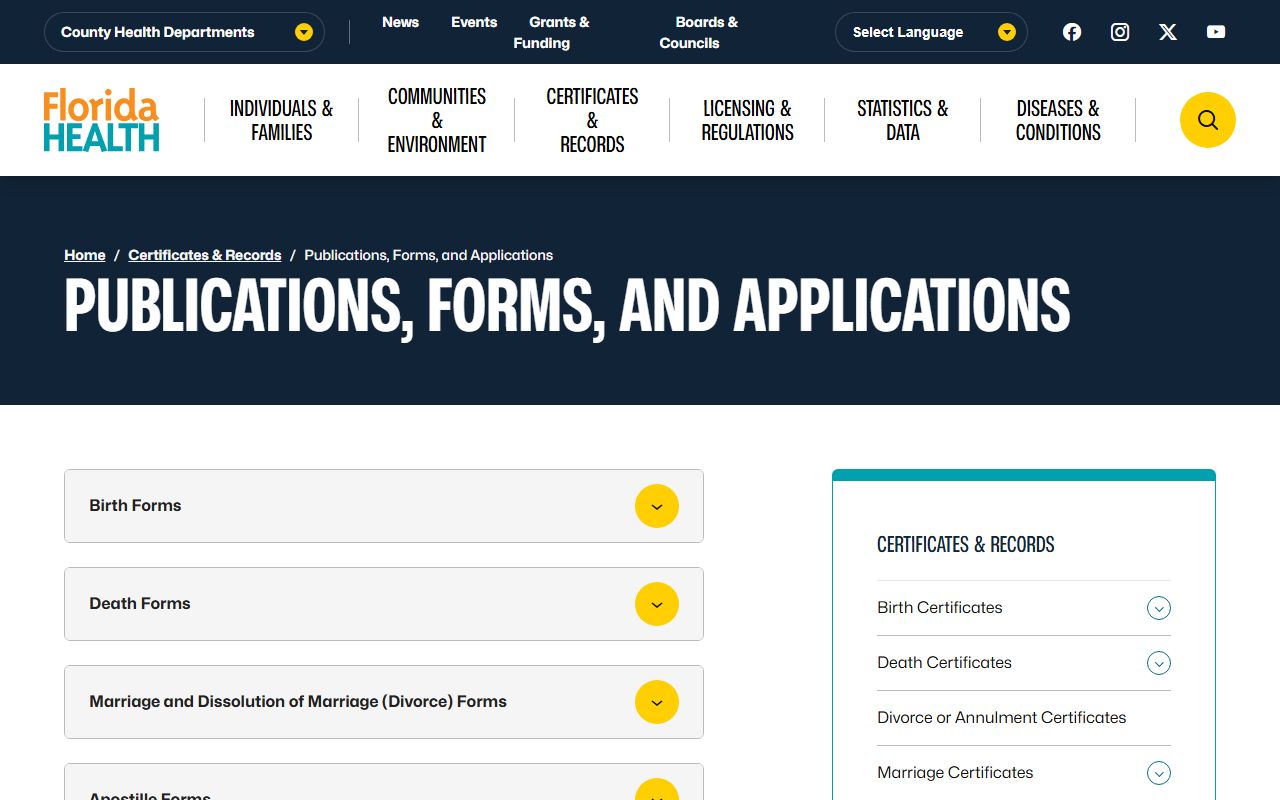Open Select Language dropdown
Image resolution: width=1280 pixels, height=800 pixels.
click(931, 32)
